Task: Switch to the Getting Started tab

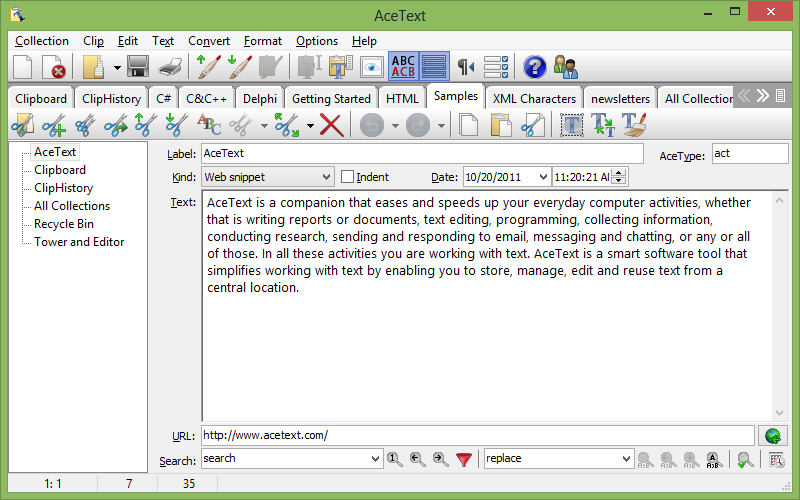Action: click(331, 98)
